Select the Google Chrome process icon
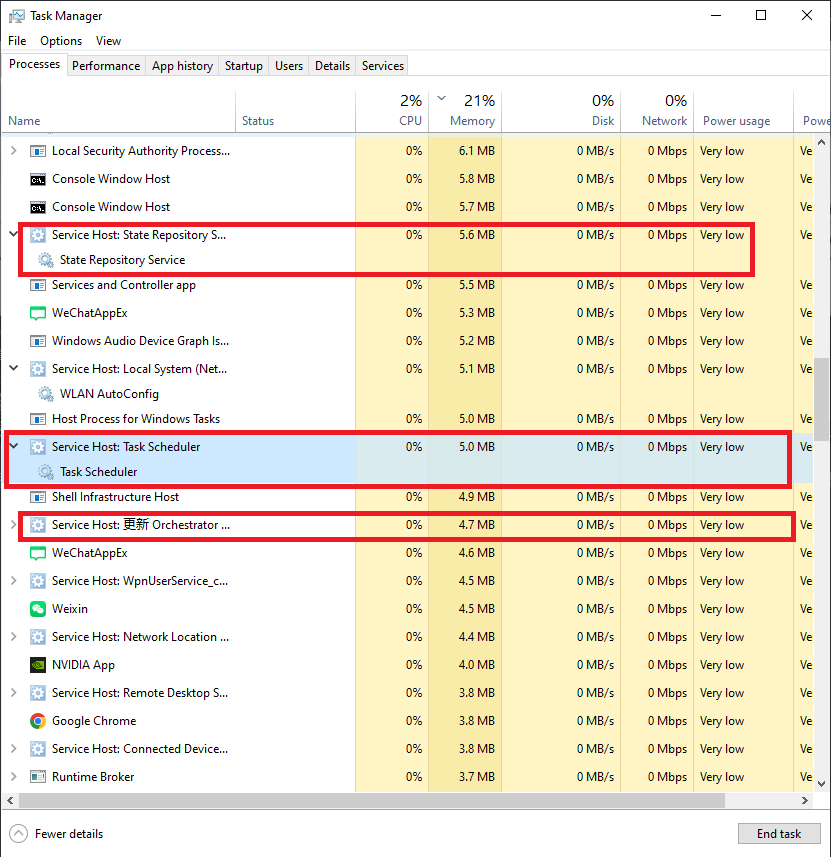831x857 pixels. (x=36, y=720)
